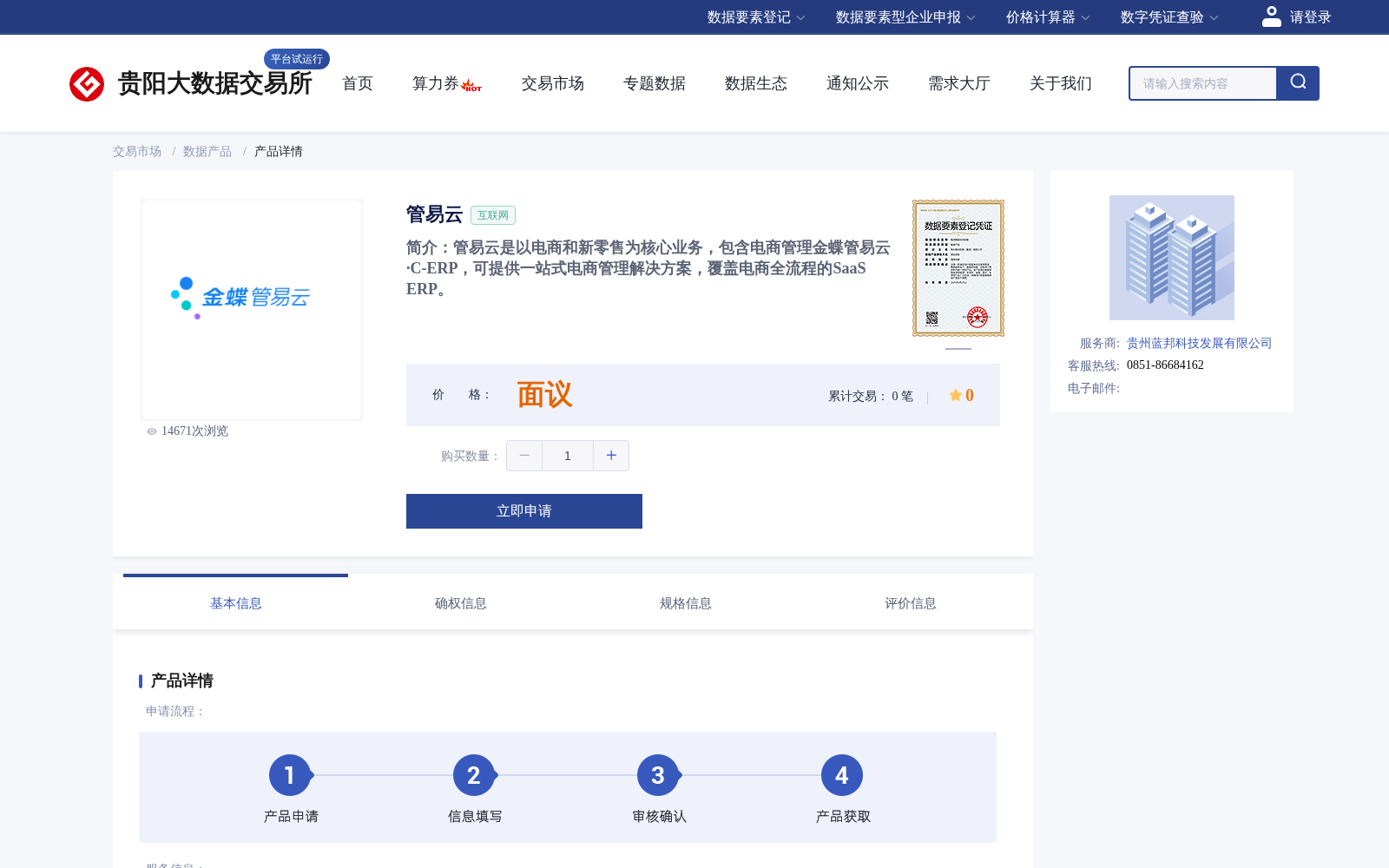Open the 数据生态 menu item
Viewport: 1389px width, 868px height.
[x=756, y=83]
